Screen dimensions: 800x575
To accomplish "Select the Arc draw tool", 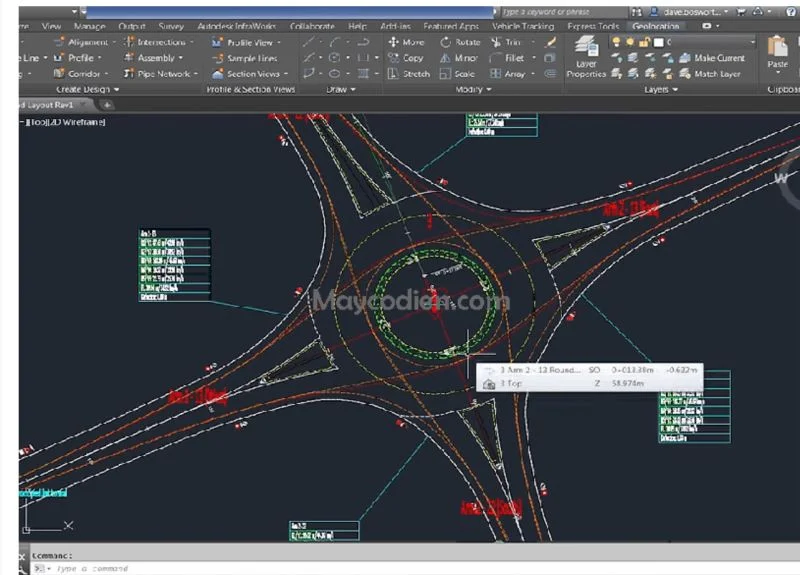I will (x=335, y=42).
